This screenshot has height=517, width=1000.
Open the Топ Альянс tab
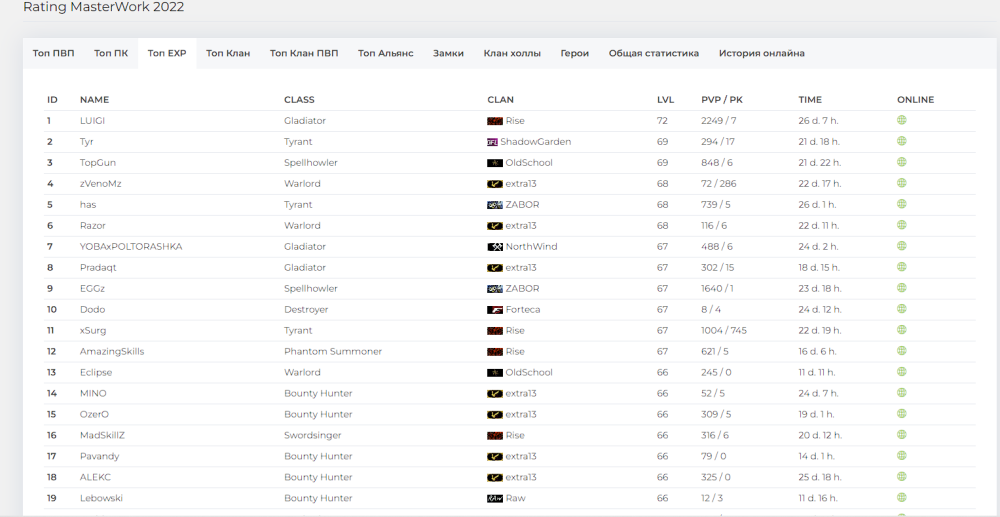pyautogui.click(x=386, y=54)
